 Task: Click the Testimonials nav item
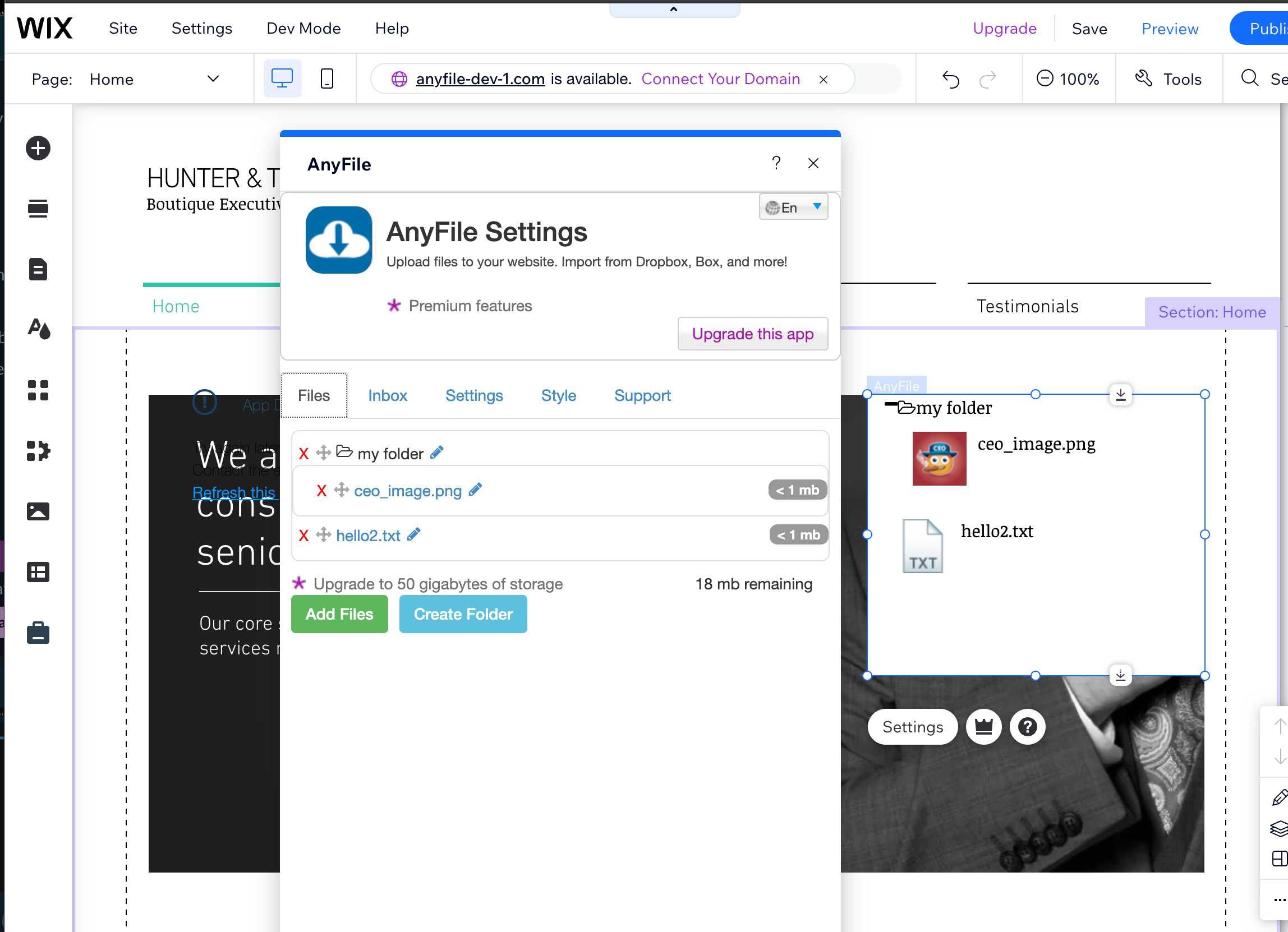pos(1027,307)
